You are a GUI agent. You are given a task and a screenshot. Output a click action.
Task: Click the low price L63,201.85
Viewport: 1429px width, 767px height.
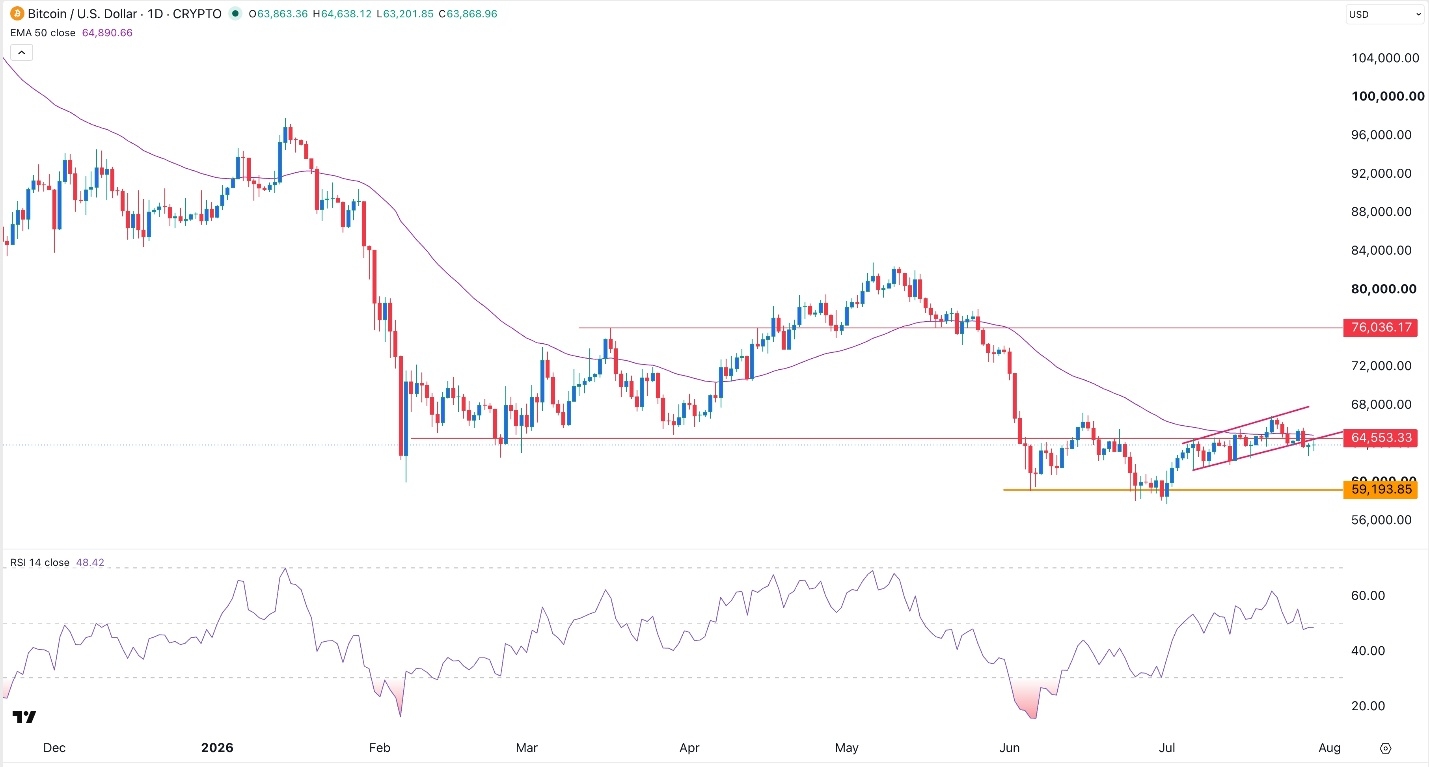point(404,14)
